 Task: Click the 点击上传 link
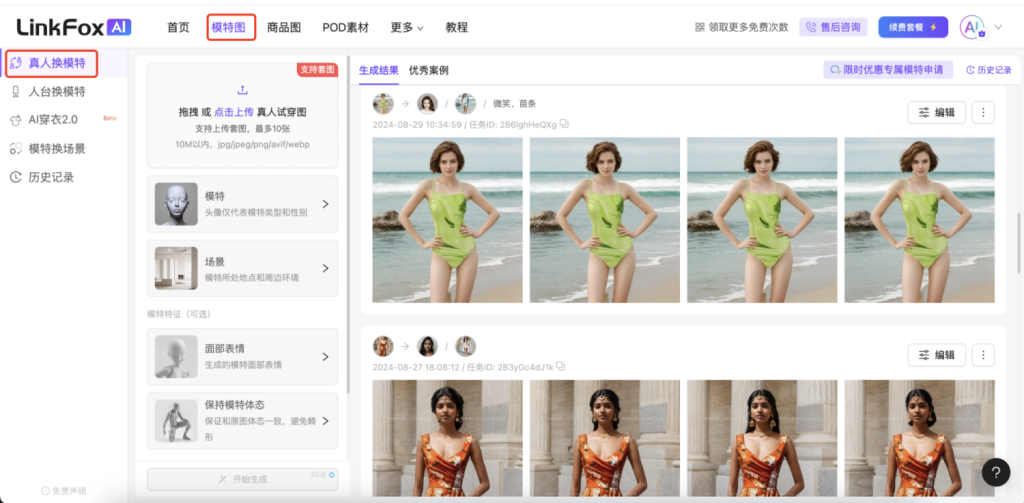coord(234,112)
